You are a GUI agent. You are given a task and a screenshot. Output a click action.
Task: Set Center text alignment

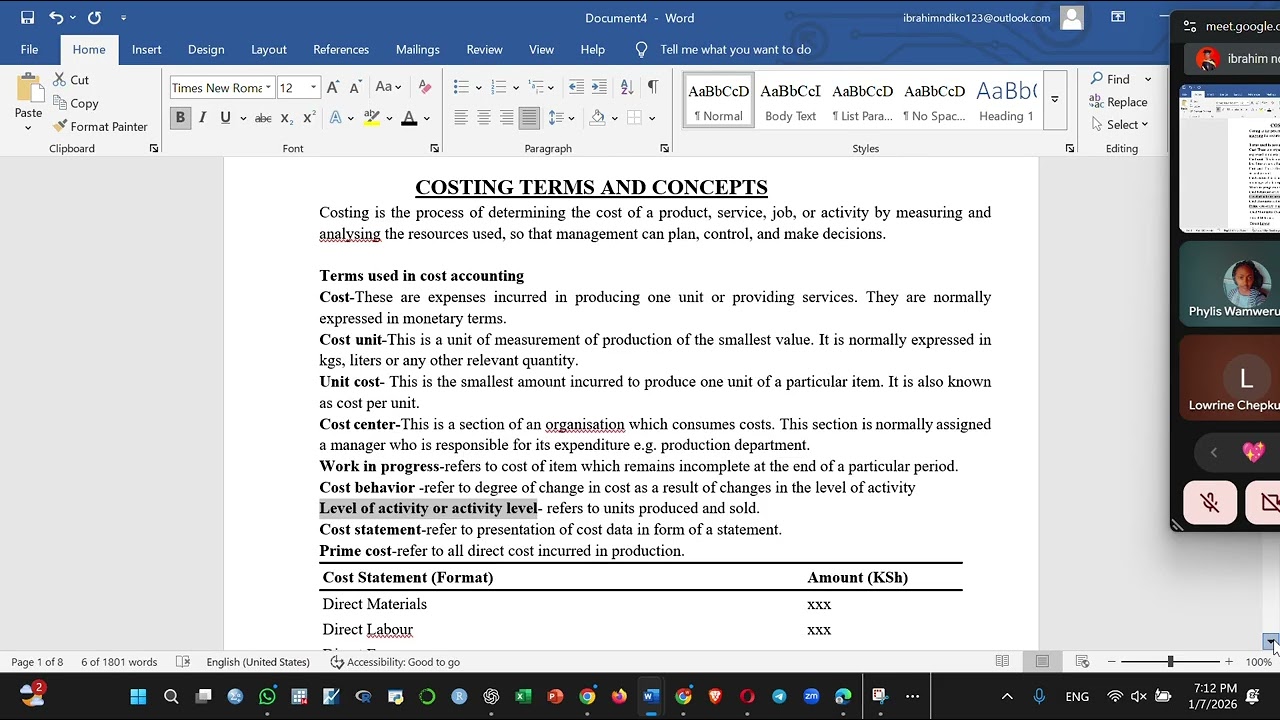coord(484,118)
